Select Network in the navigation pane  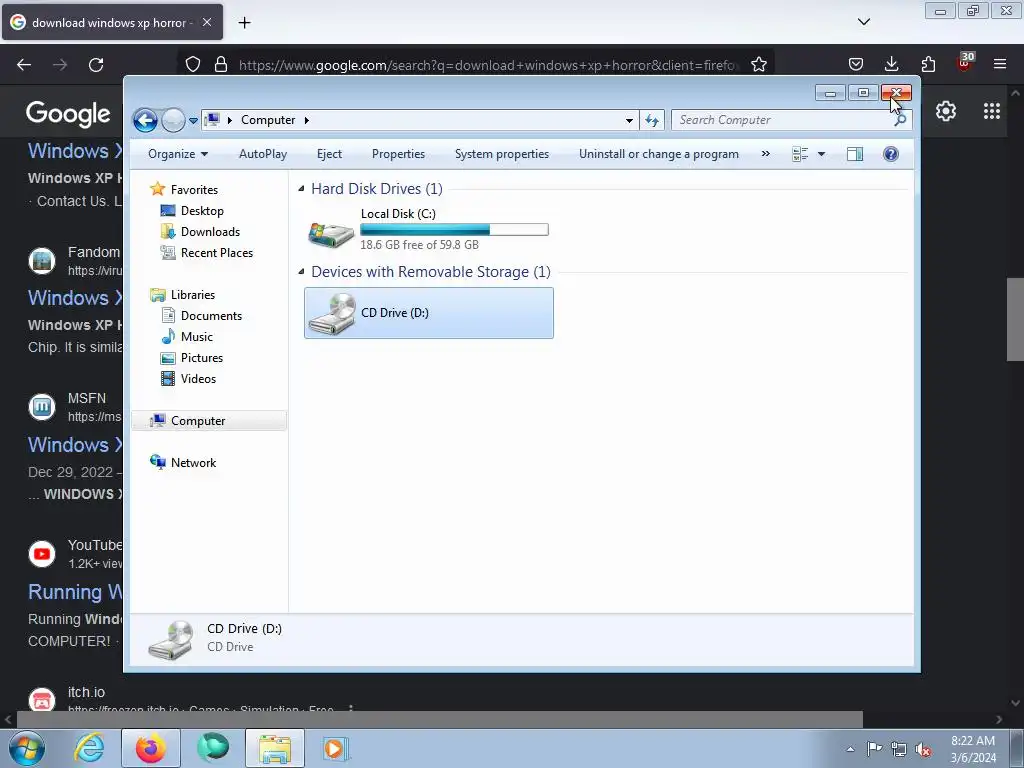193,463
